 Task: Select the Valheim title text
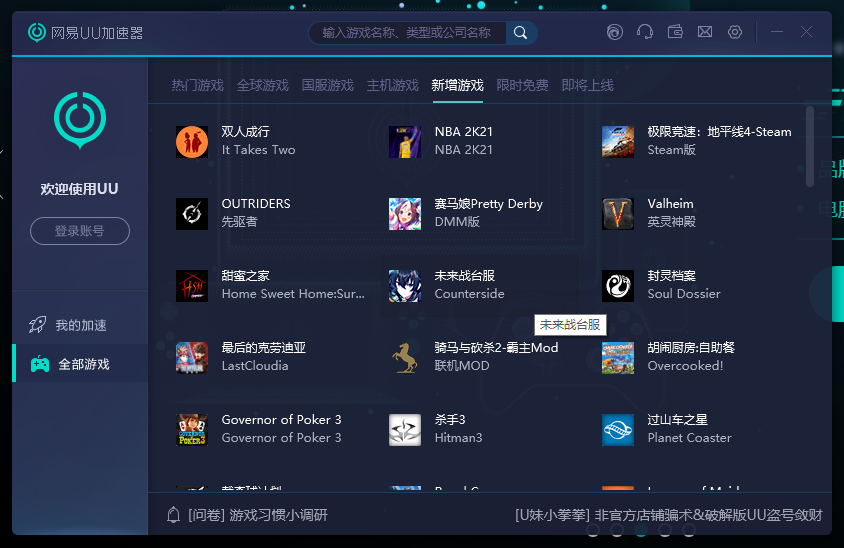(670, 203)
